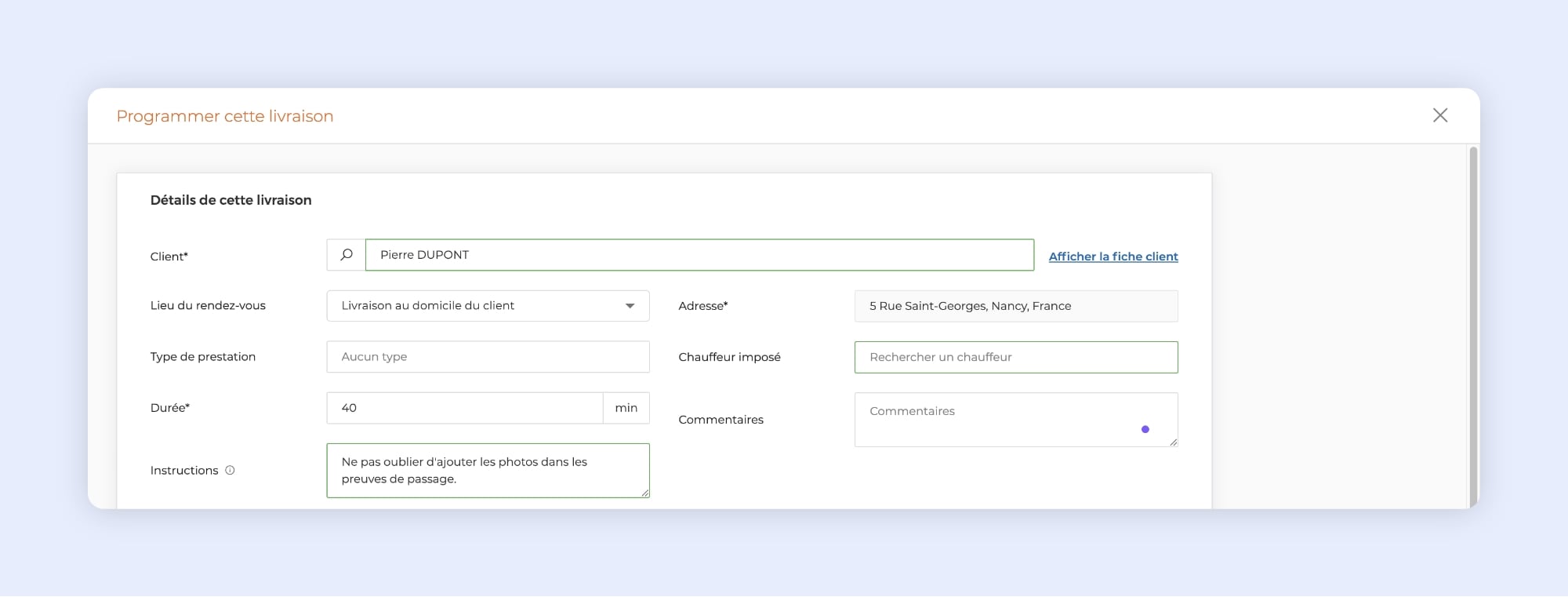The width and height of the screenshot is (1568, 597).
Task: Click the dialog's vertical scrollbar
Action: point(1472,326)
